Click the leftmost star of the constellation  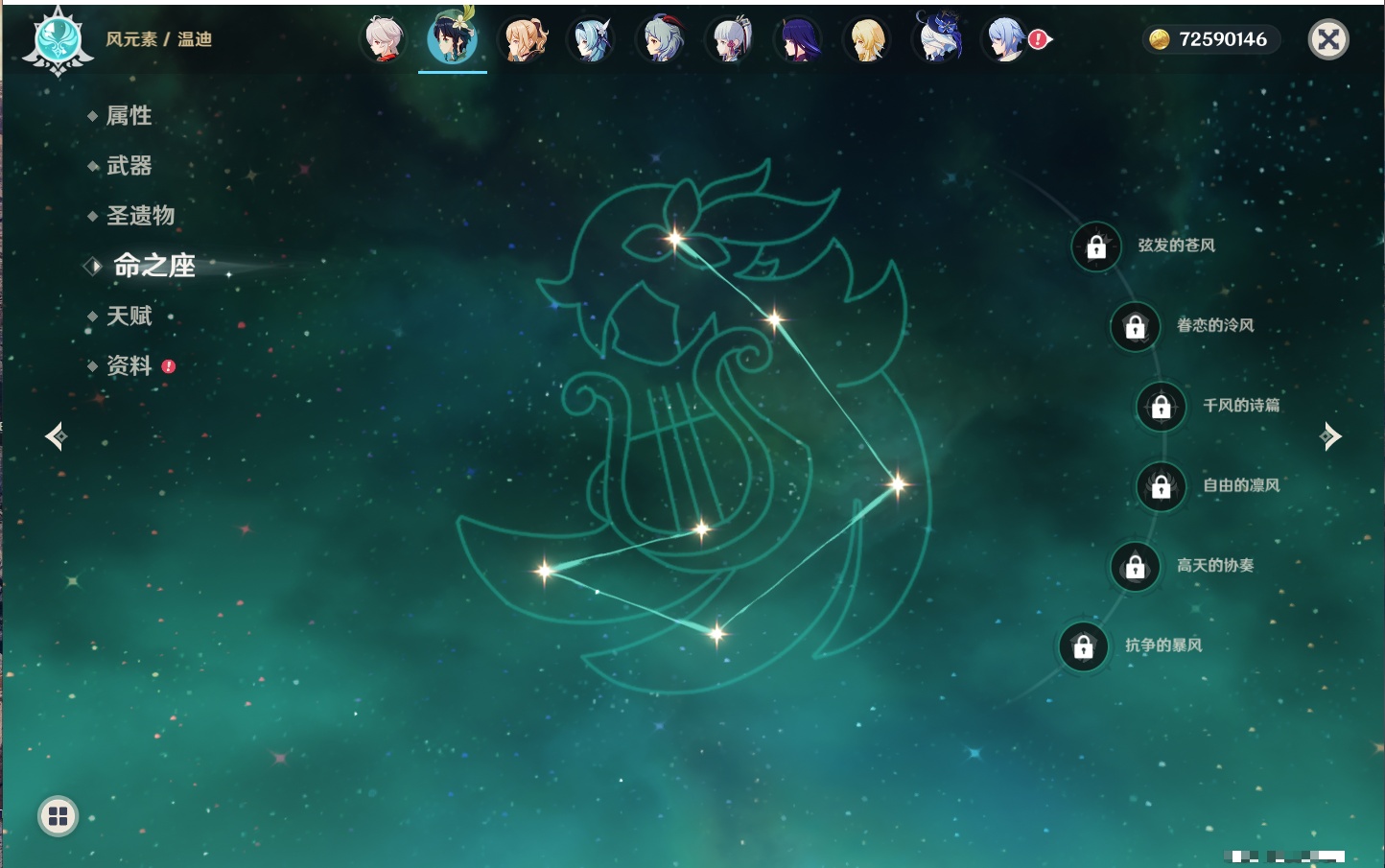click(x=545, y=571)
